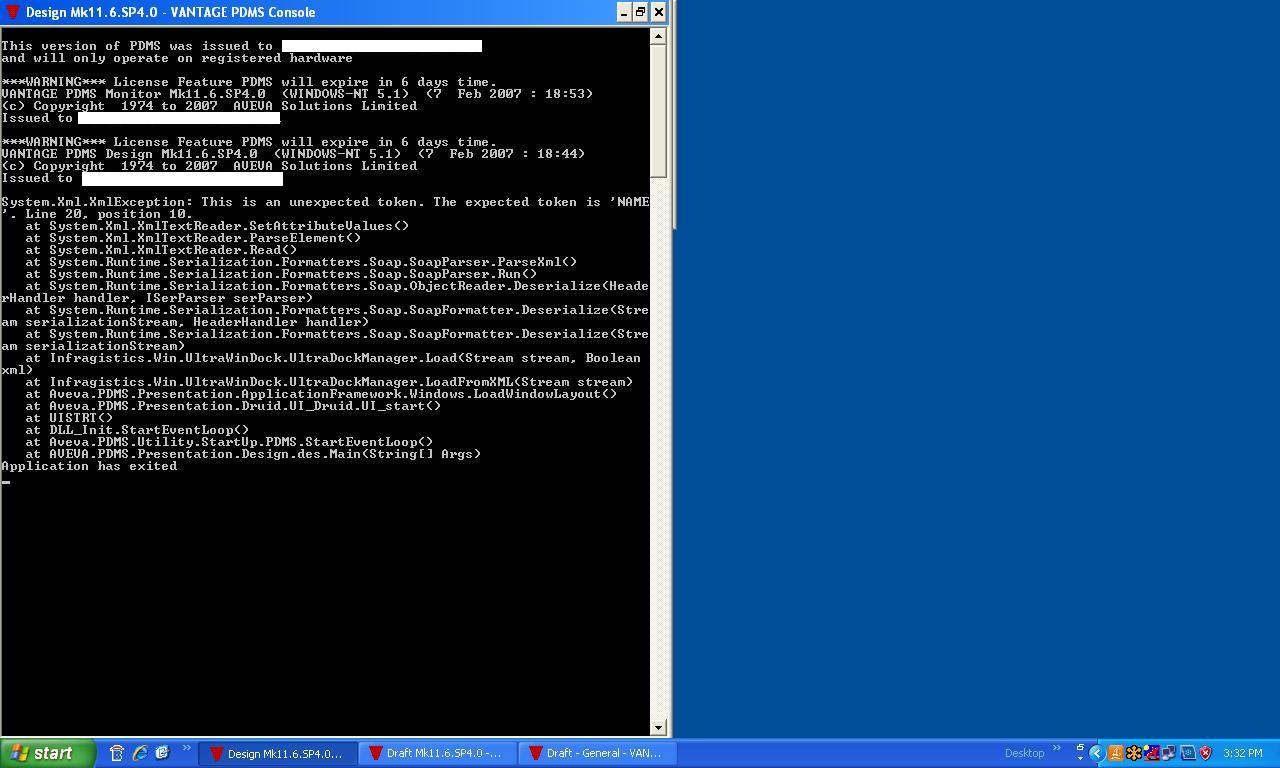Click the 'Line 20, position 10.' text
This screenshot has height=768, width=1280.
tap(109, 214)
